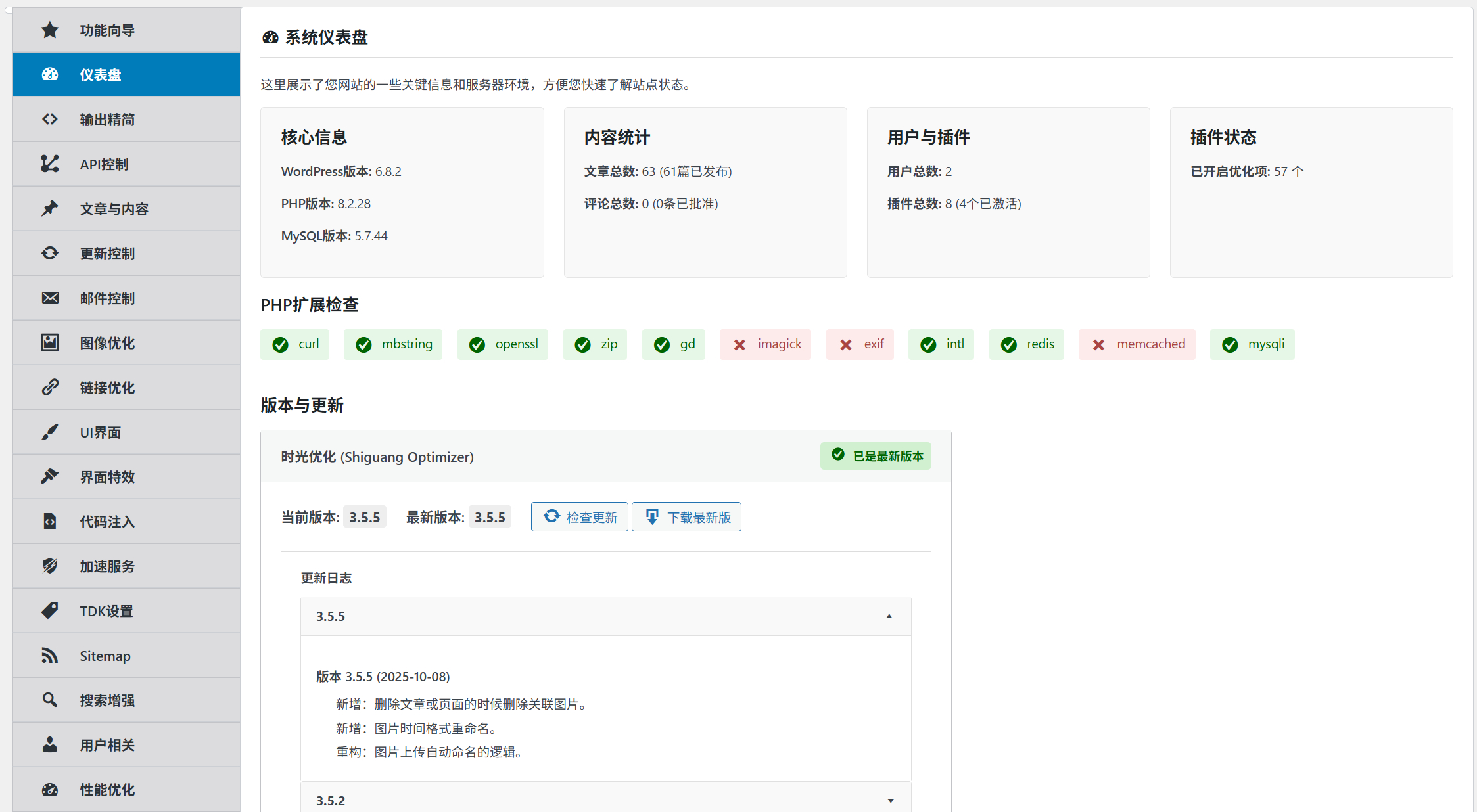
Task: Click the 插件总数: 8 line
Action: [954, 204]
